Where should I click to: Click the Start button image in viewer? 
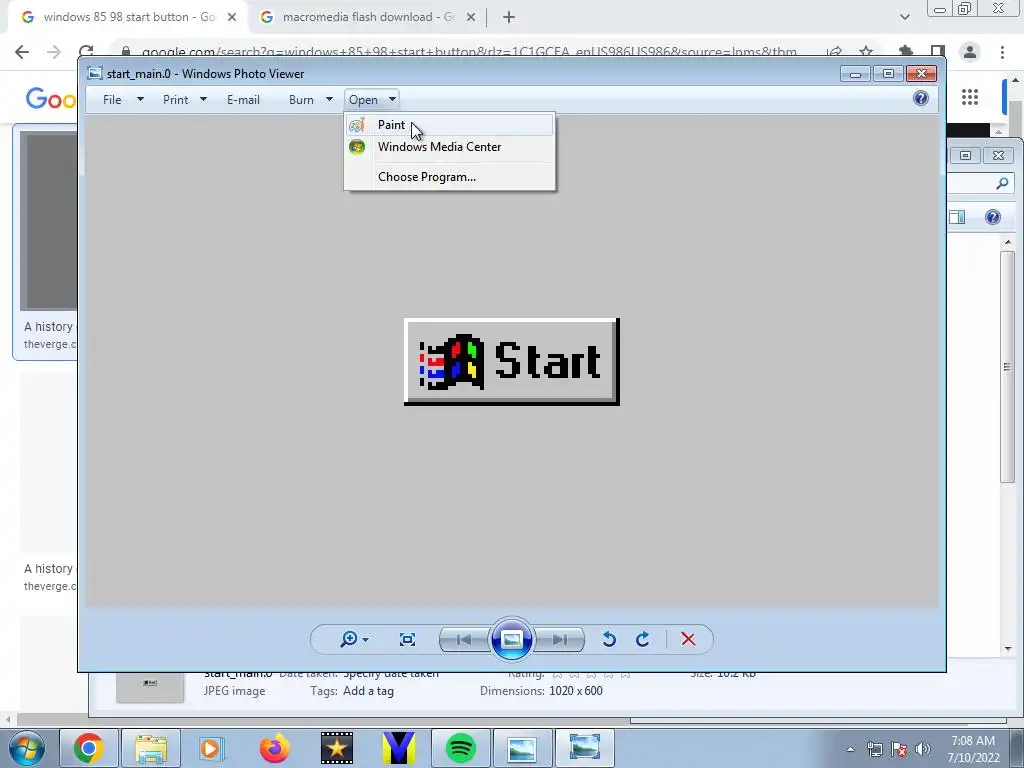click(511, 362)
